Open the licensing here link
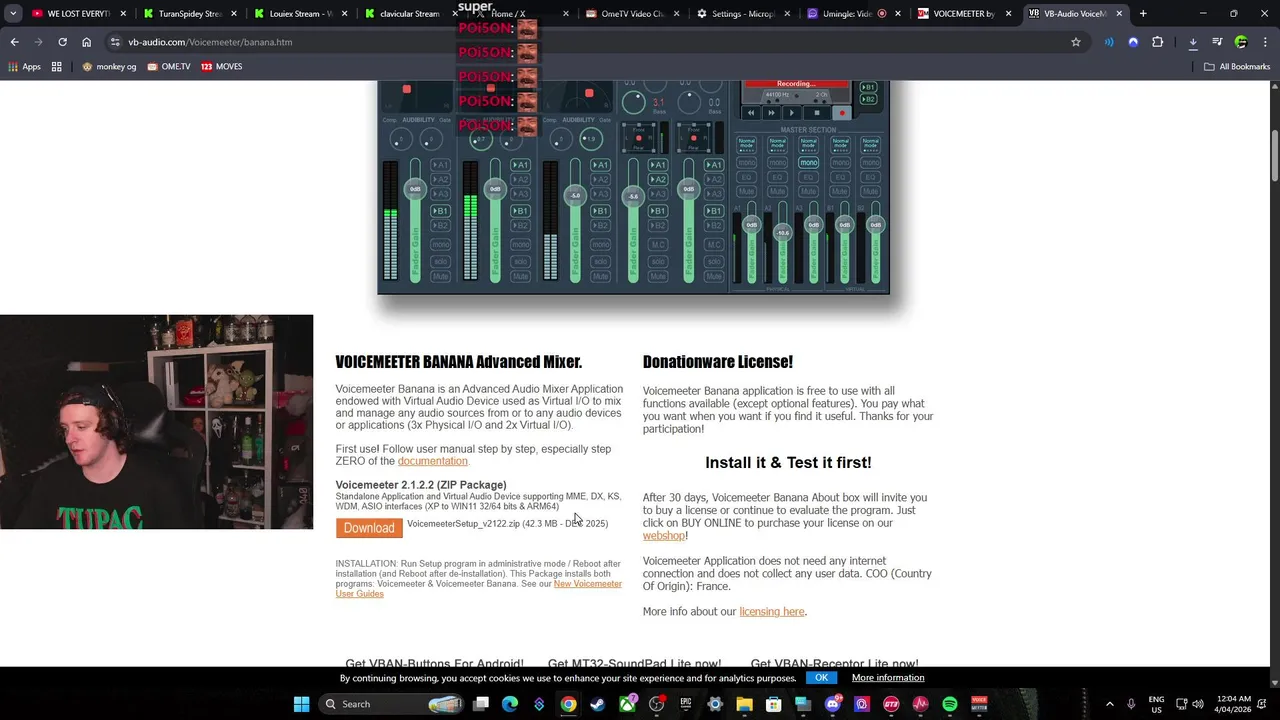The image size is (1280, 720). tap(772, 611)
